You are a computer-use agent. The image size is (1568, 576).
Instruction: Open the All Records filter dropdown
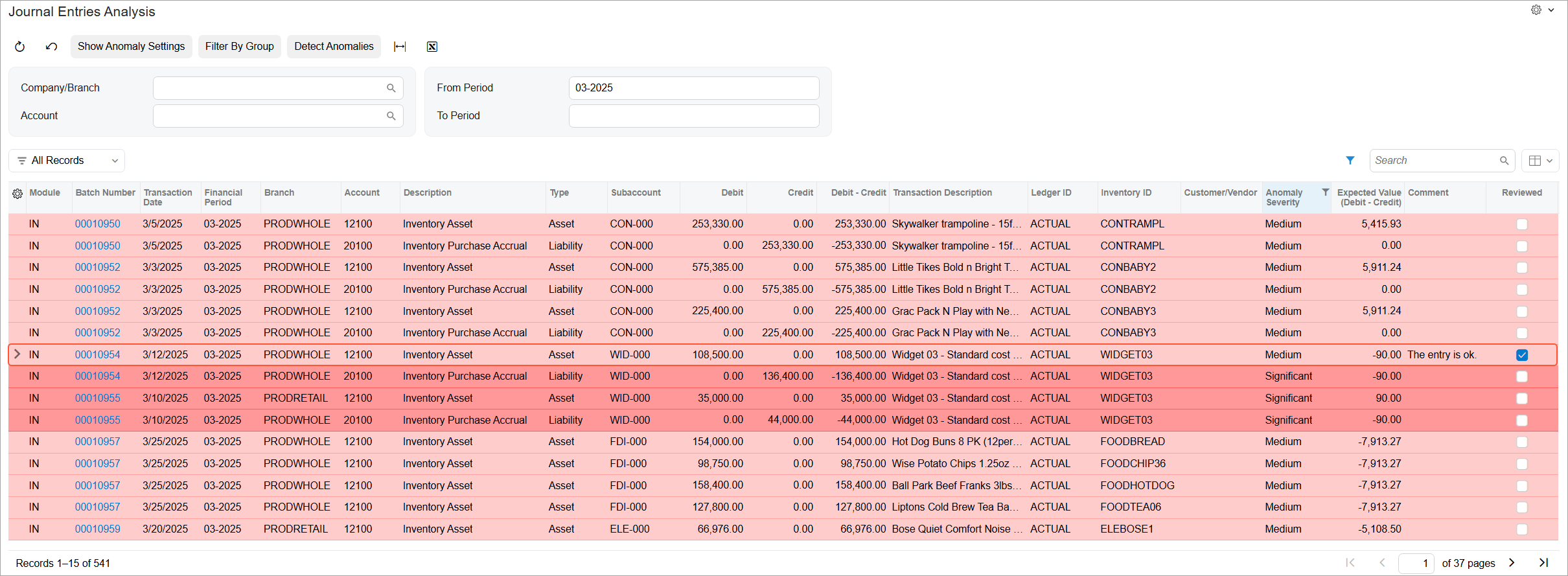point(67,161)
